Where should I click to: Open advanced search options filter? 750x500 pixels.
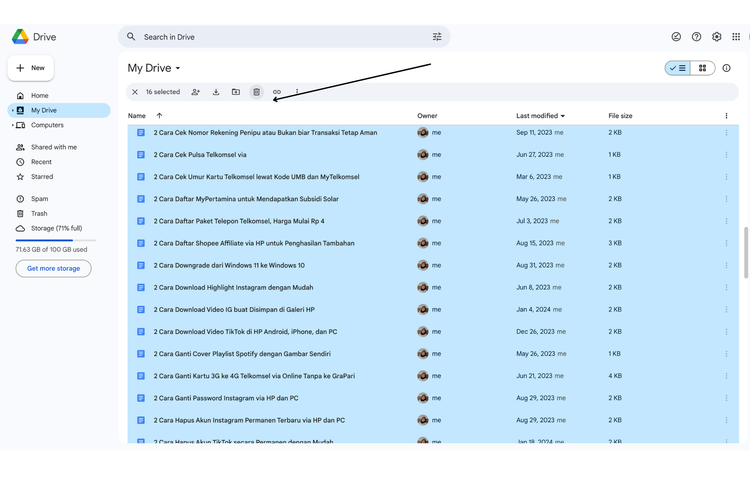click(x=437, y=37)
